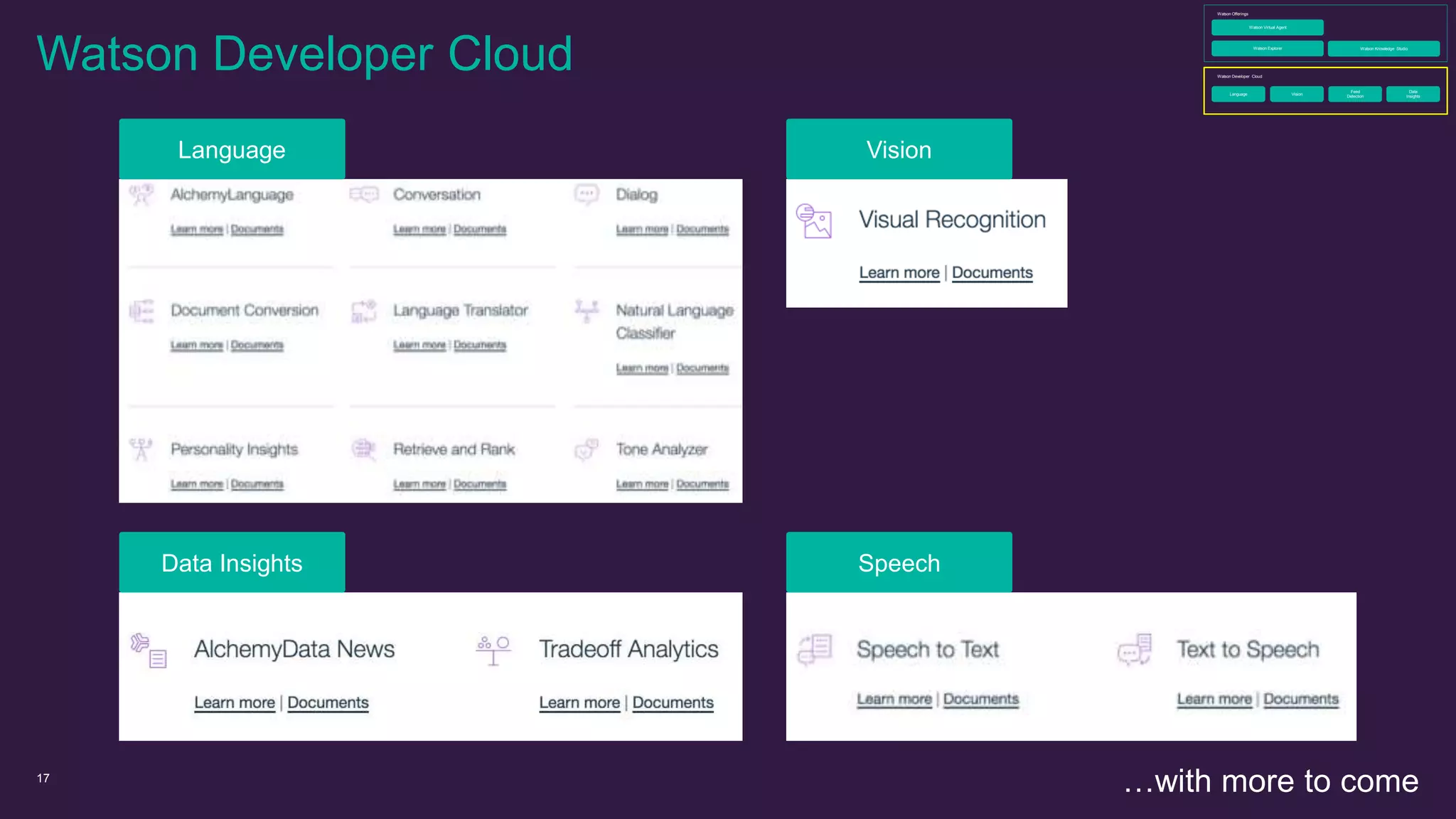Open Learn more under Text to Speech
Viewport: 1456px width, 819px height.
(x=1214, y=700)
